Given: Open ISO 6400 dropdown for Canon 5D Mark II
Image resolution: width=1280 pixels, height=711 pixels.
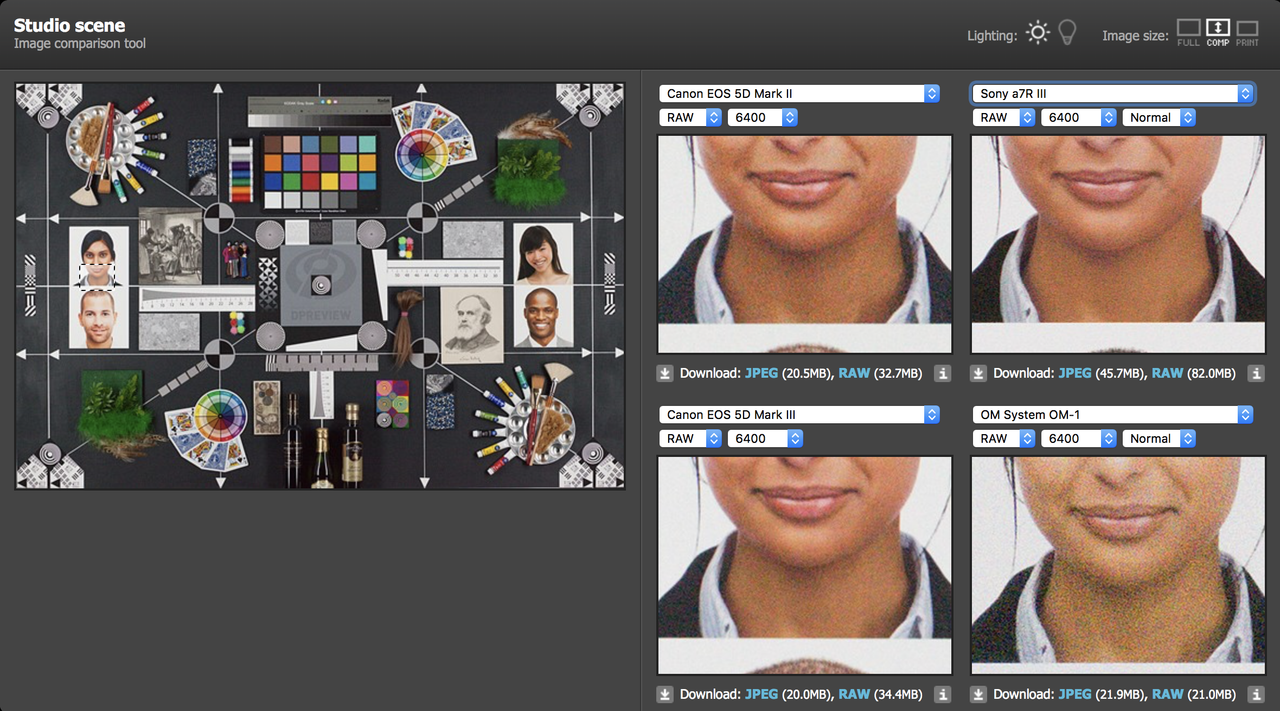Looking at the screenshot, I should coord(763,117).
